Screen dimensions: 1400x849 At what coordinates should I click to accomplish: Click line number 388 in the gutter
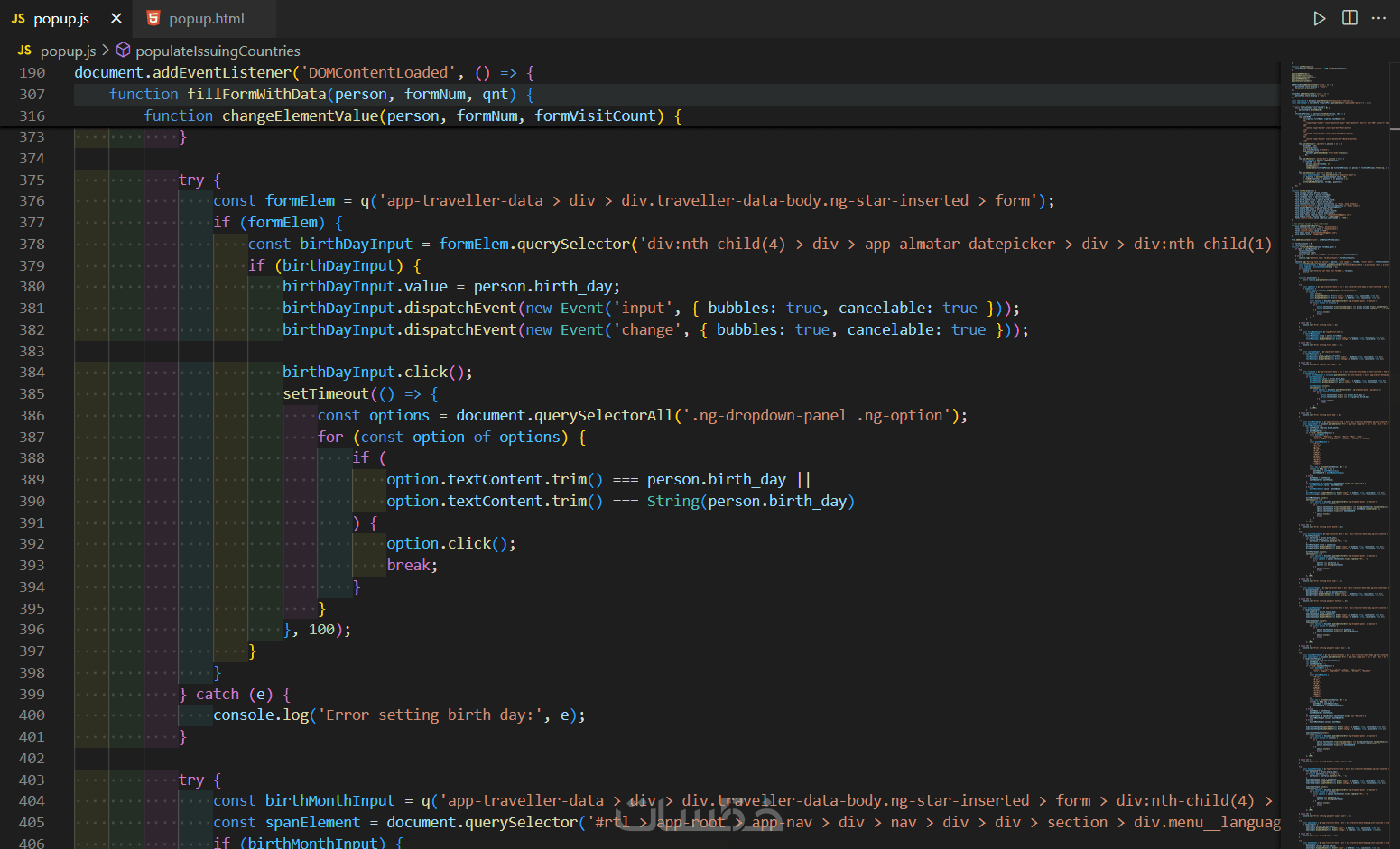[32, 457]
